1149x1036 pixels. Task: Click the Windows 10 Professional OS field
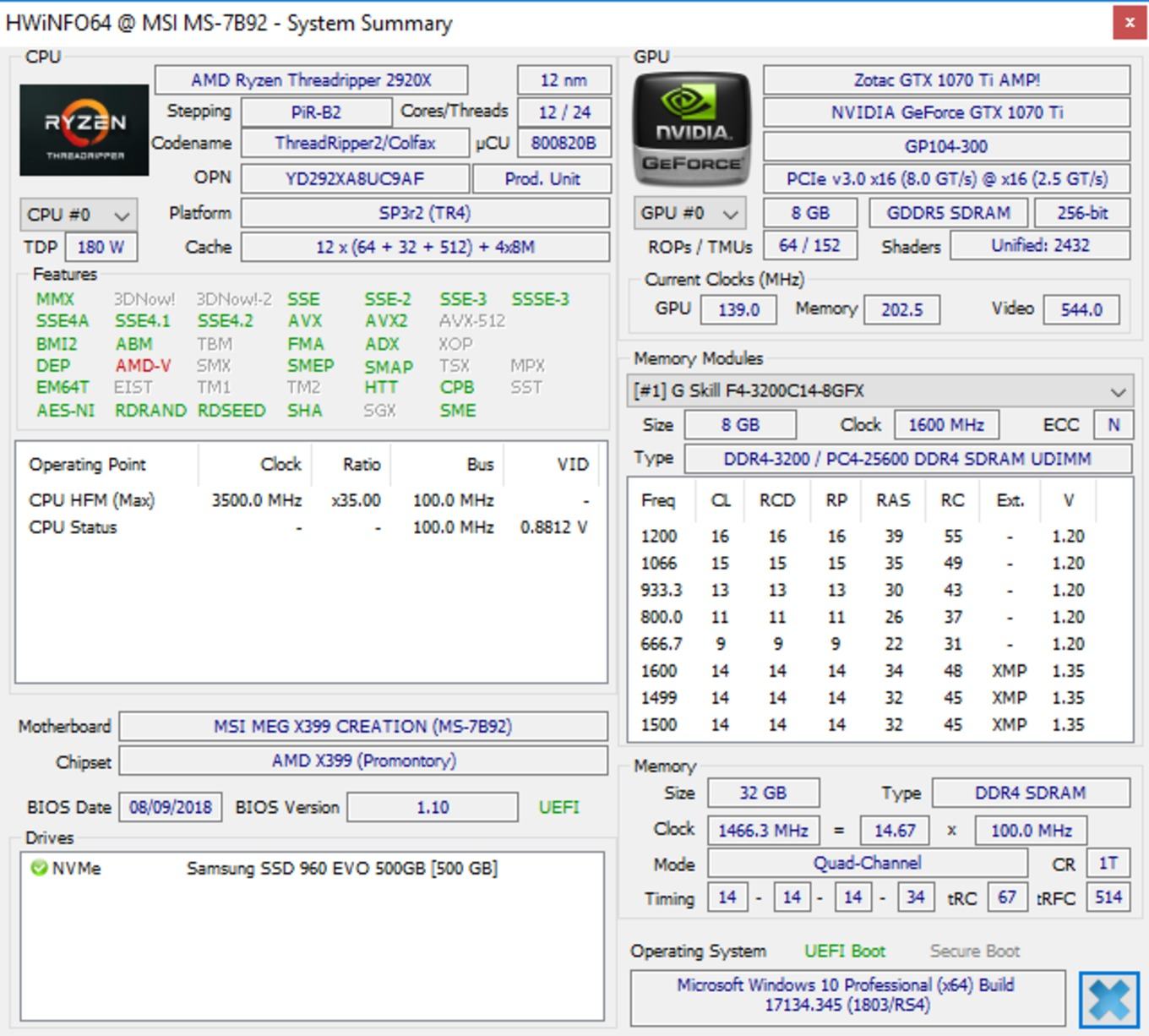tap(847, 997)
